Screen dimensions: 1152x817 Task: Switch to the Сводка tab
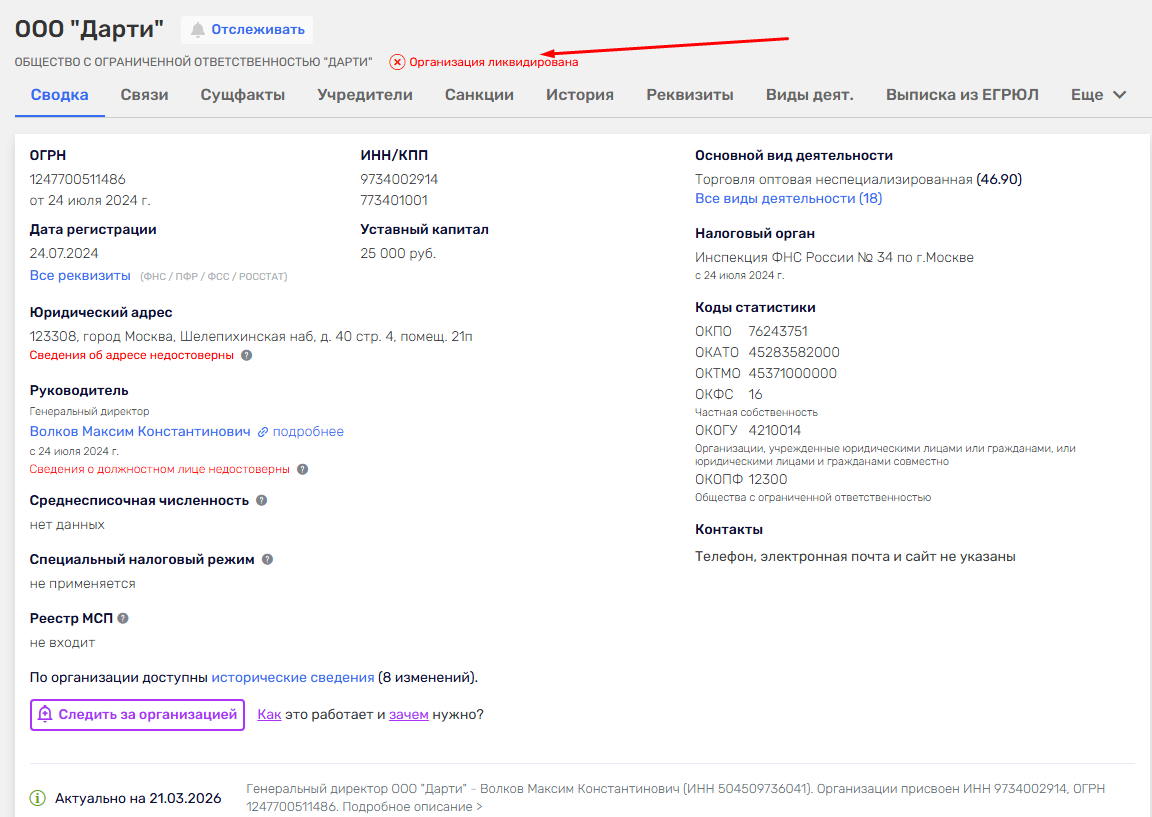(60, 95)
